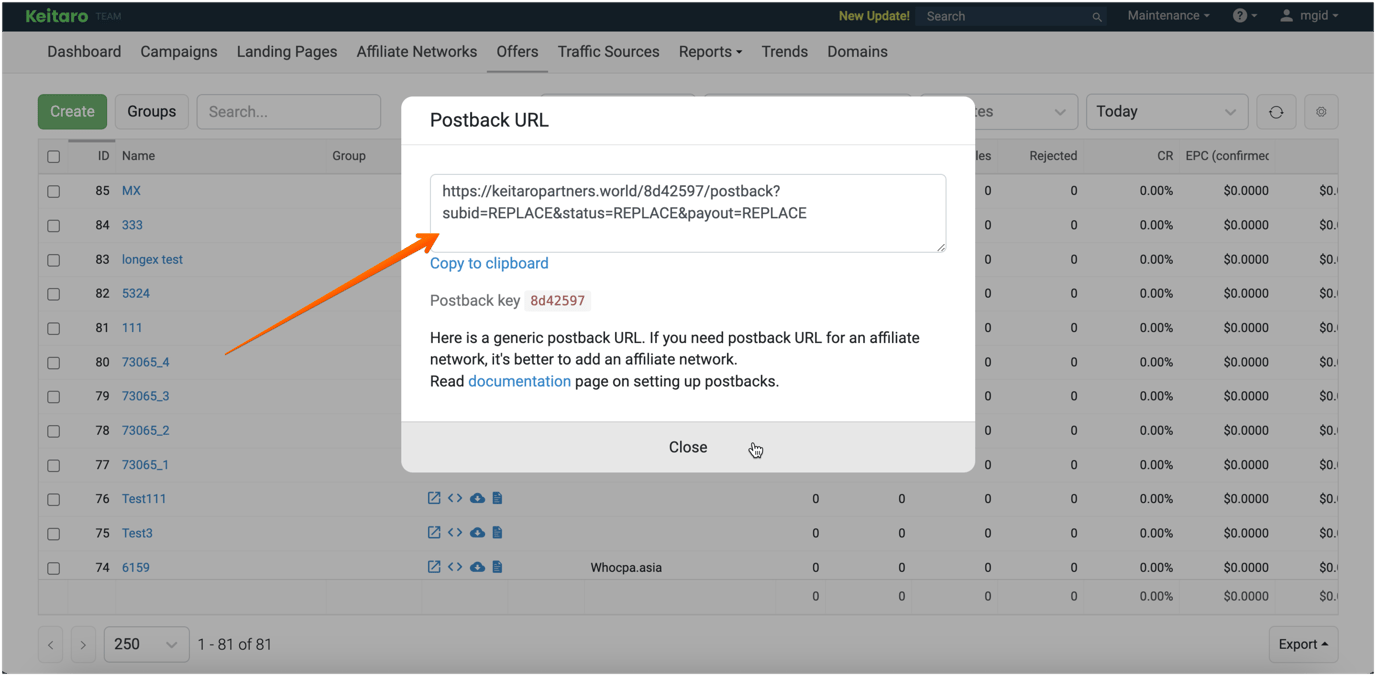
Task: Expand the Reports menu
Action: click(x=710, y=51)
